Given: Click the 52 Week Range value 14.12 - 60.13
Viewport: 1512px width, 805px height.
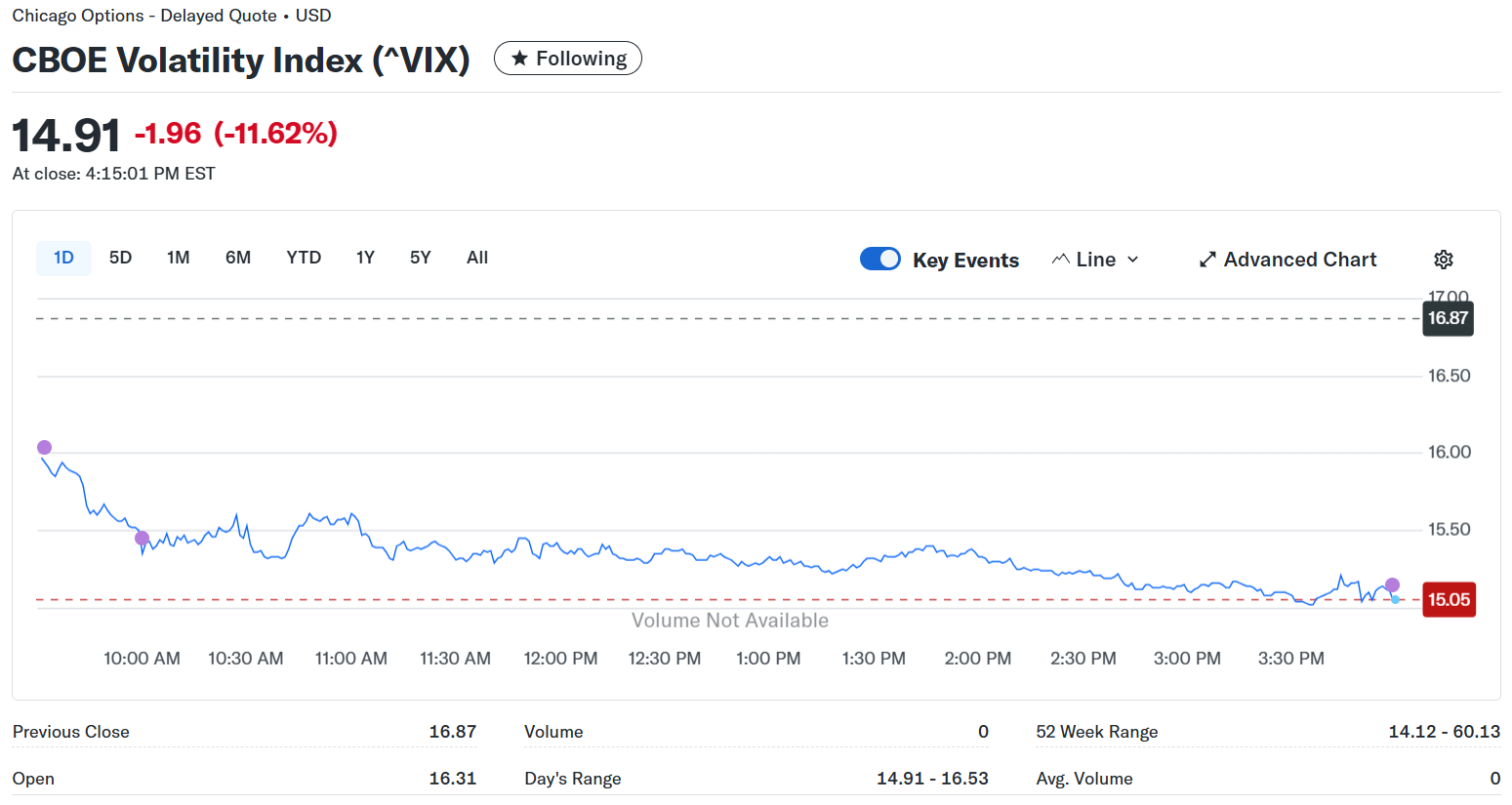Looking at the screenshot, I should [x=1445, y=732].
